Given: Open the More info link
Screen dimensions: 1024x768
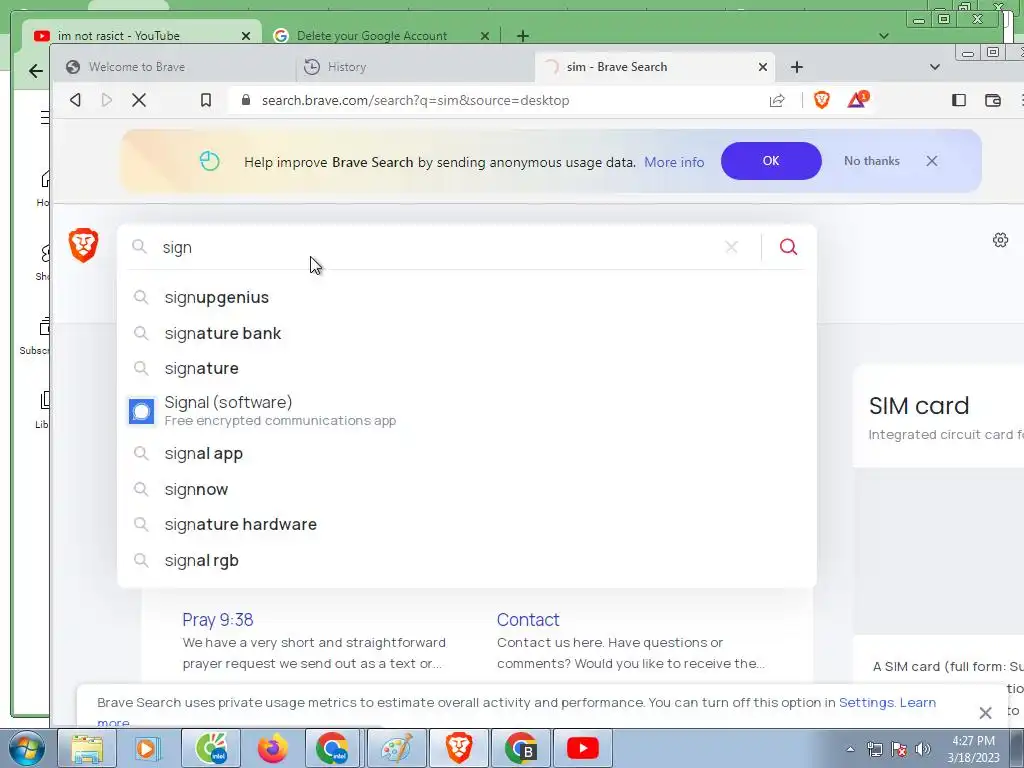Looking at the screenshot, I should click(674, 162).
